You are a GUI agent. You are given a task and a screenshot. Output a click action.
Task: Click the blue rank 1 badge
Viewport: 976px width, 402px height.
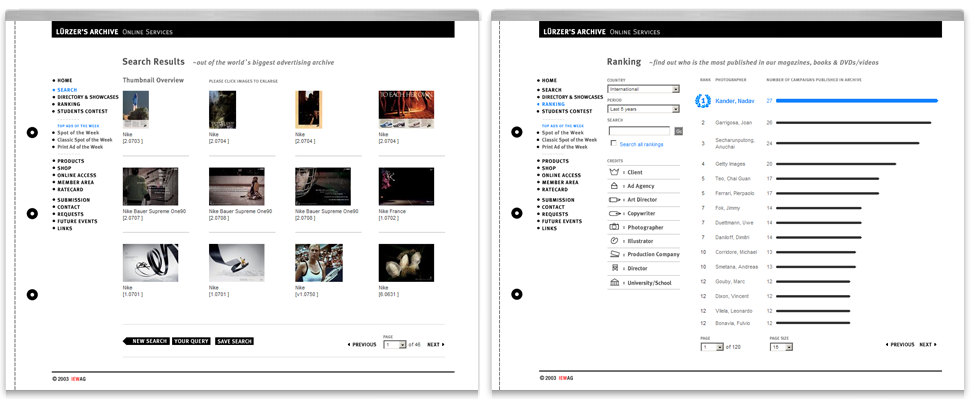click(703, 101)
